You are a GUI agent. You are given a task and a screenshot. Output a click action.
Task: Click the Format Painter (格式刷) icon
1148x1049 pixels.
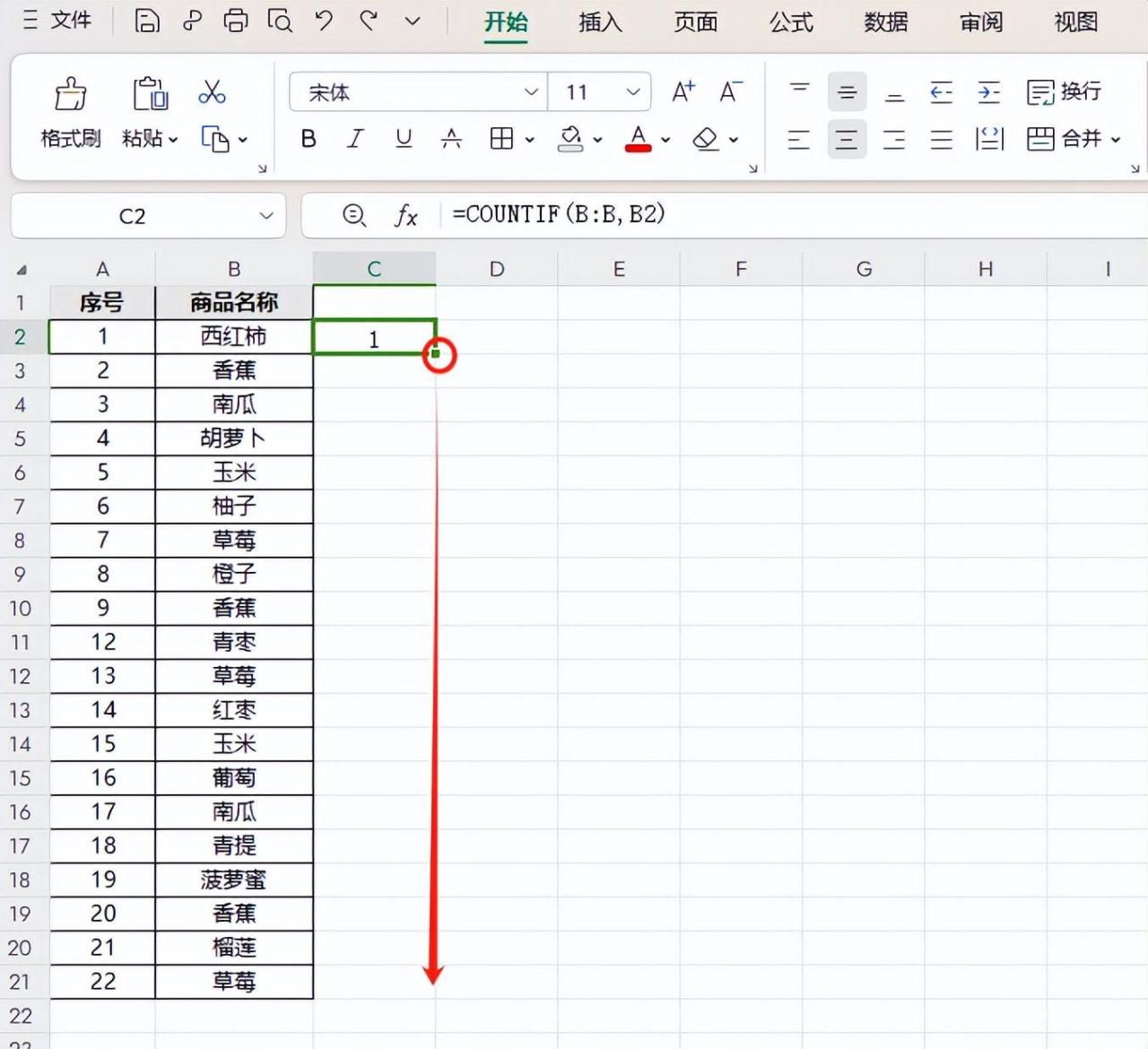pyautogui.click(x=71, y=93)
